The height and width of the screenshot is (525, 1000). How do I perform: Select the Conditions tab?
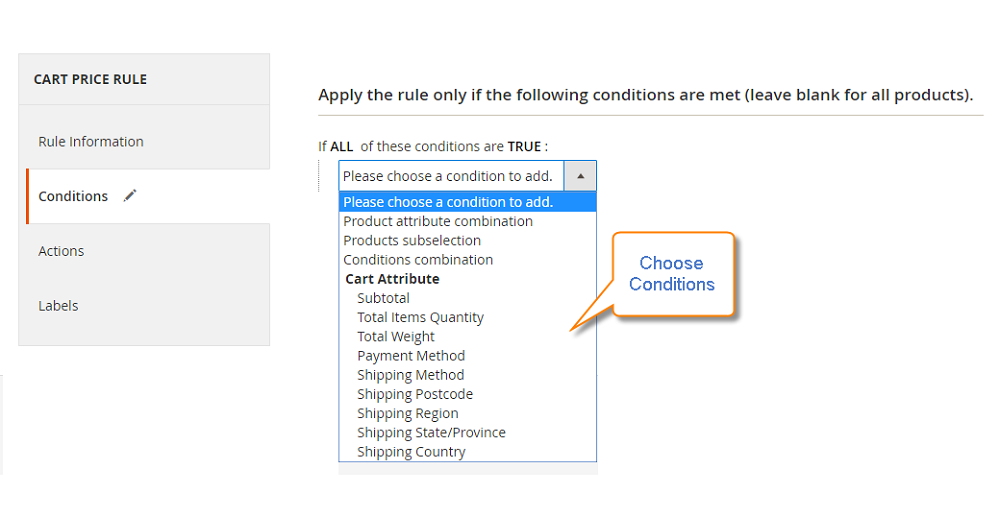click(73, 196)
